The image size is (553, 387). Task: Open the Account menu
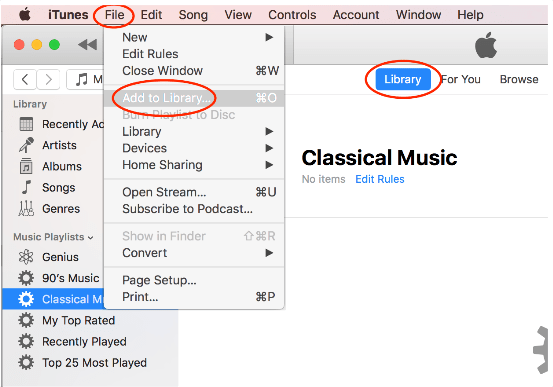coord(356,15)
